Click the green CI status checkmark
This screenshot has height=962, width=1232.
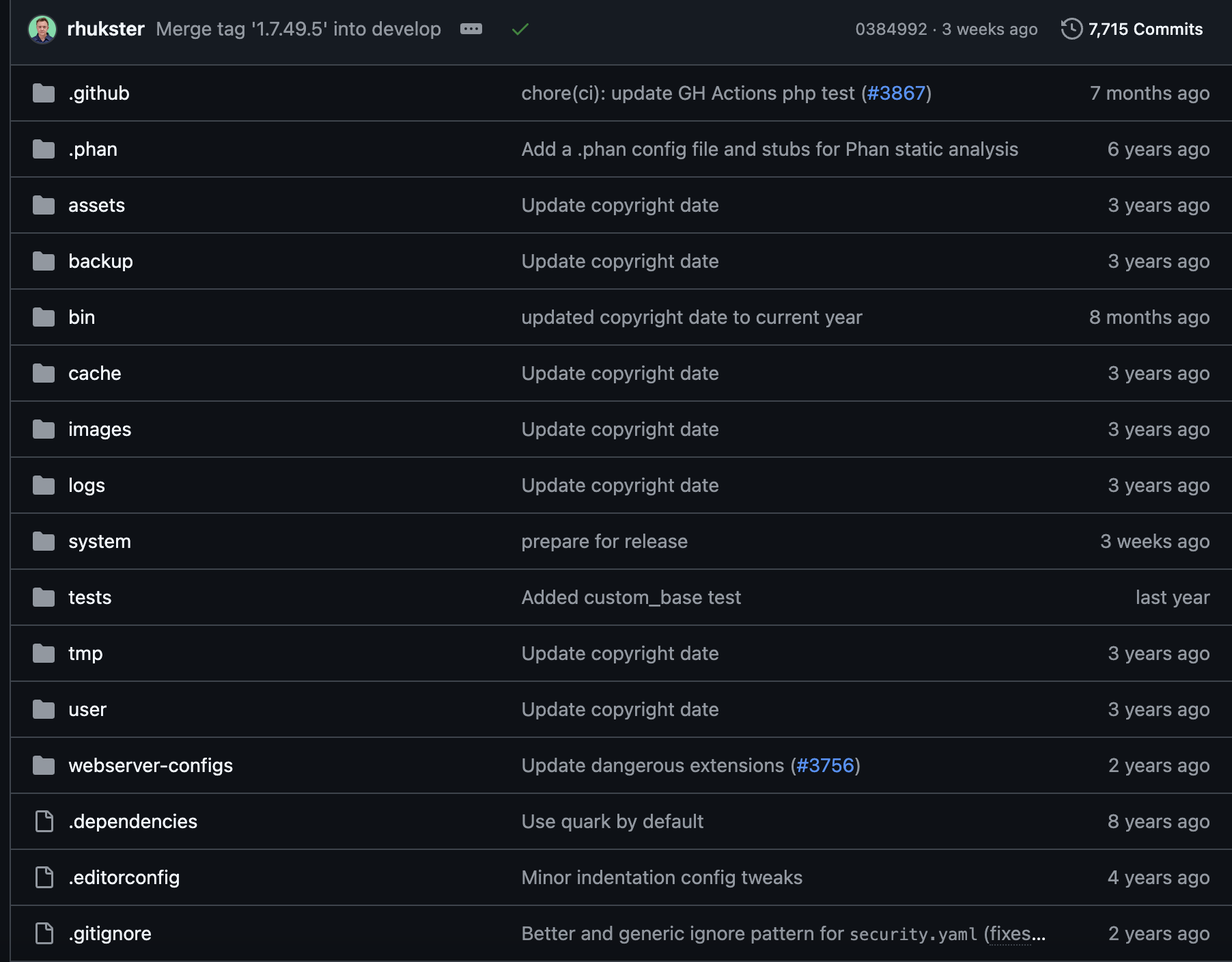[520, 29]
